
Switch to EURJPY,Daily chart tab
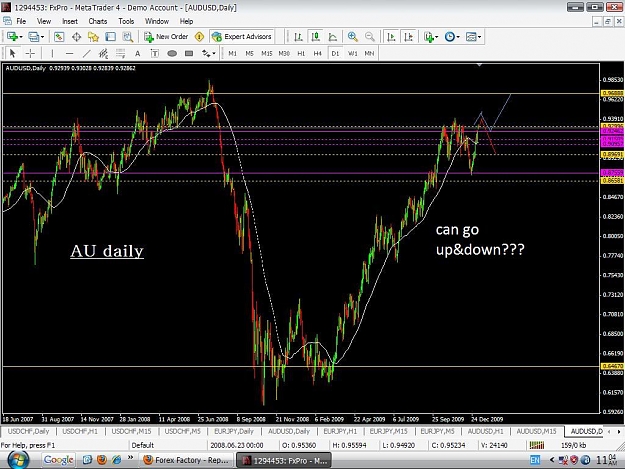coord(234,431)
